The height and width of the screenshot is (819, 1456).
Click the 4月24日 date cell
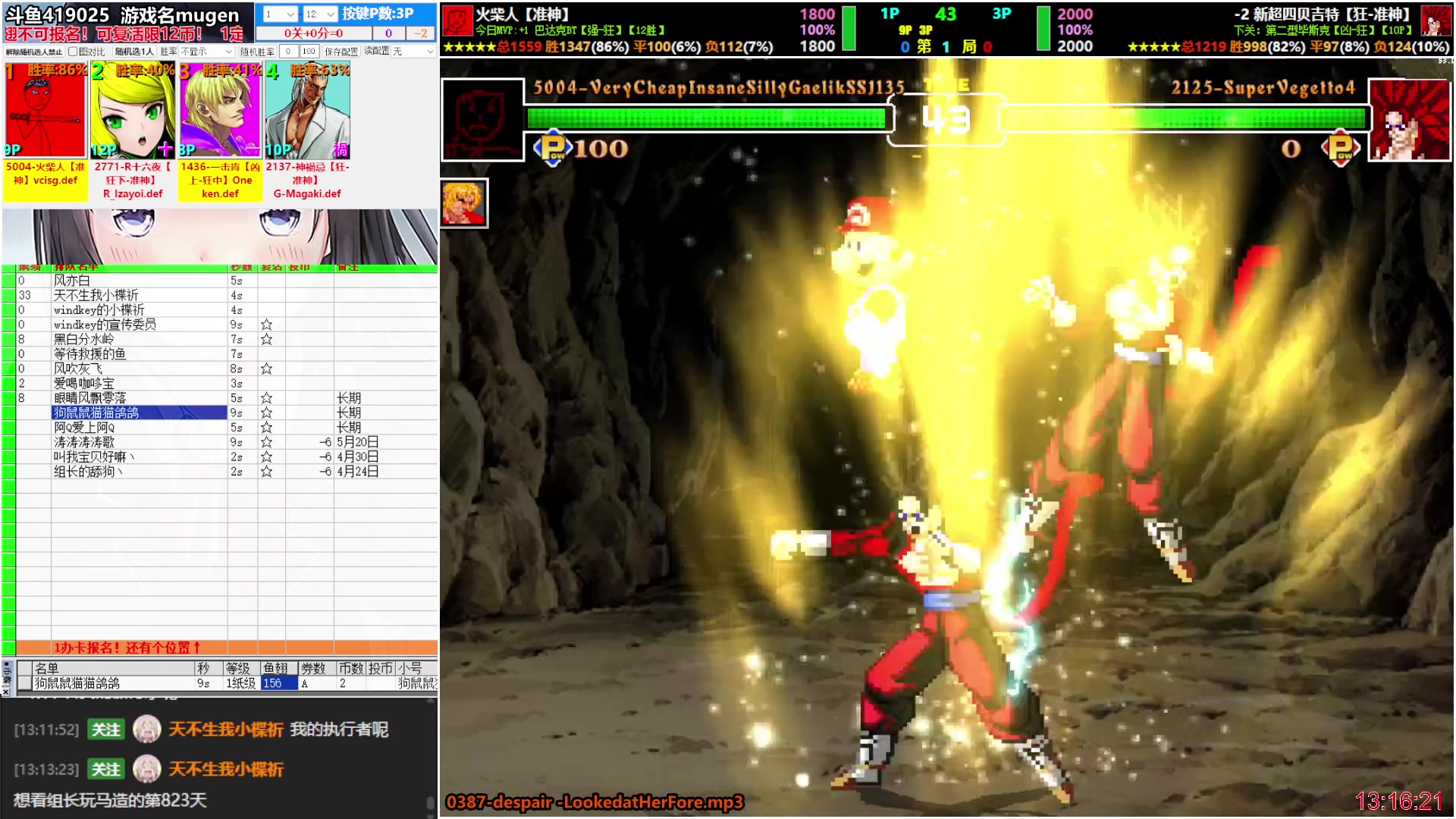tap(357, 472)
